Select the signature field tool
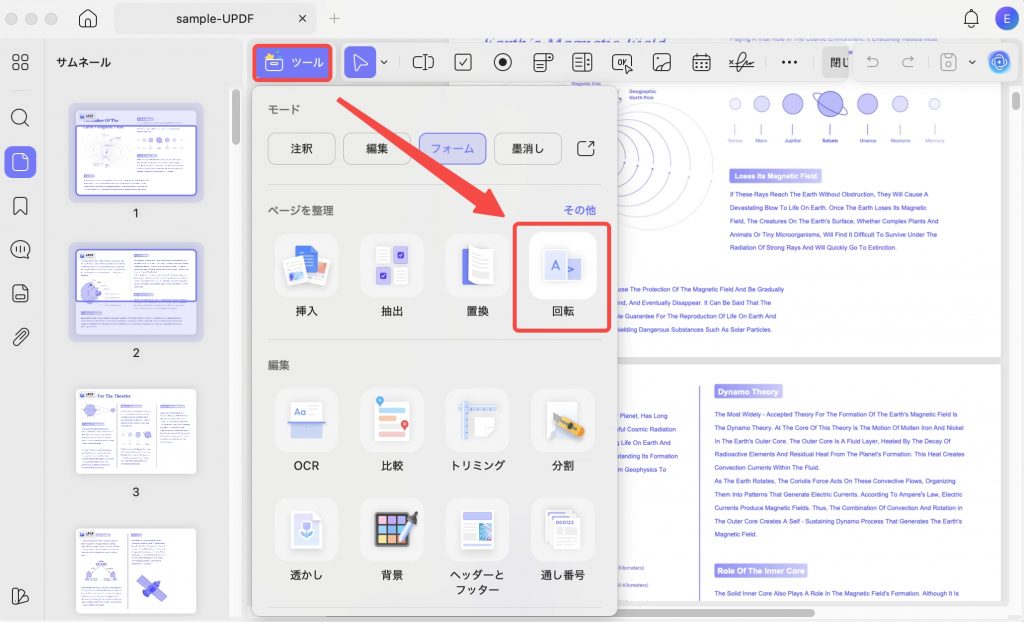Screen dimensions: 1024x622 741,63
